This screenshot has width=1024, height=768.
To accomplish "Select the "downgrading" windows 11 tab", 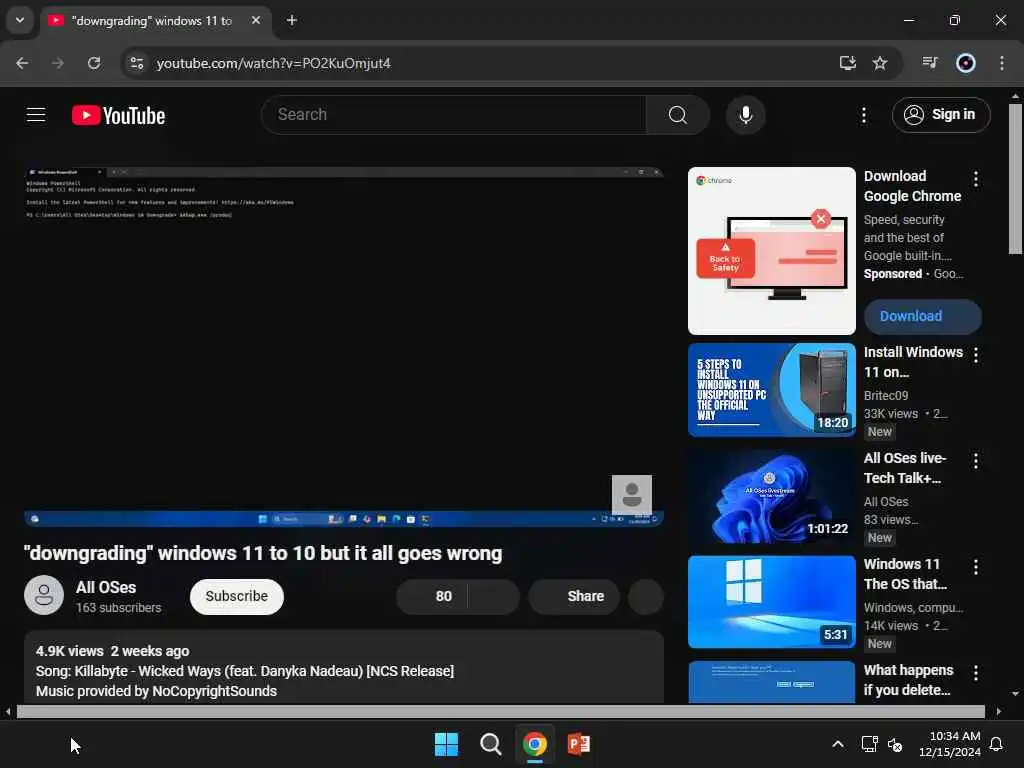I will (155, 21).
